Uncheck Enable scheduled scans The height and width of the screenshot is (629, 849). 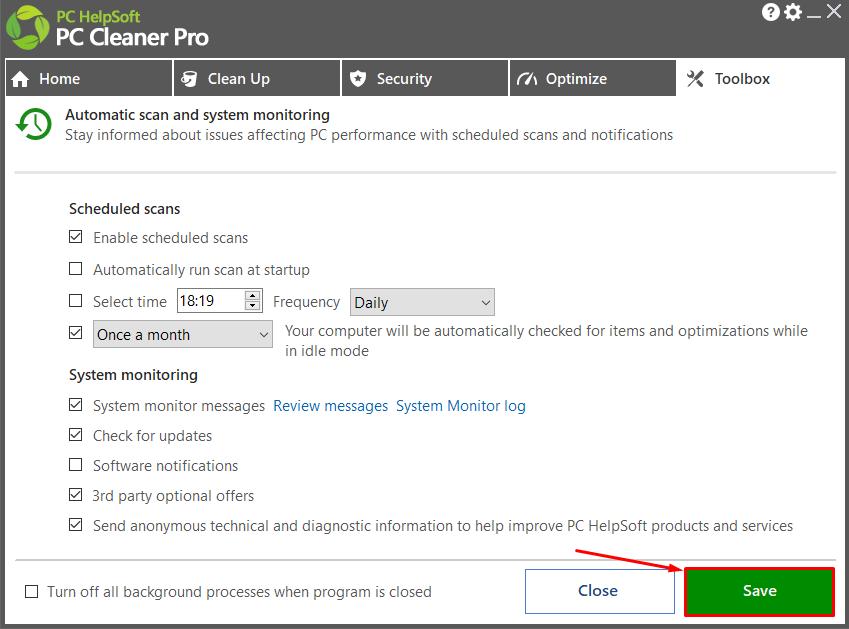tap(76, 237)
